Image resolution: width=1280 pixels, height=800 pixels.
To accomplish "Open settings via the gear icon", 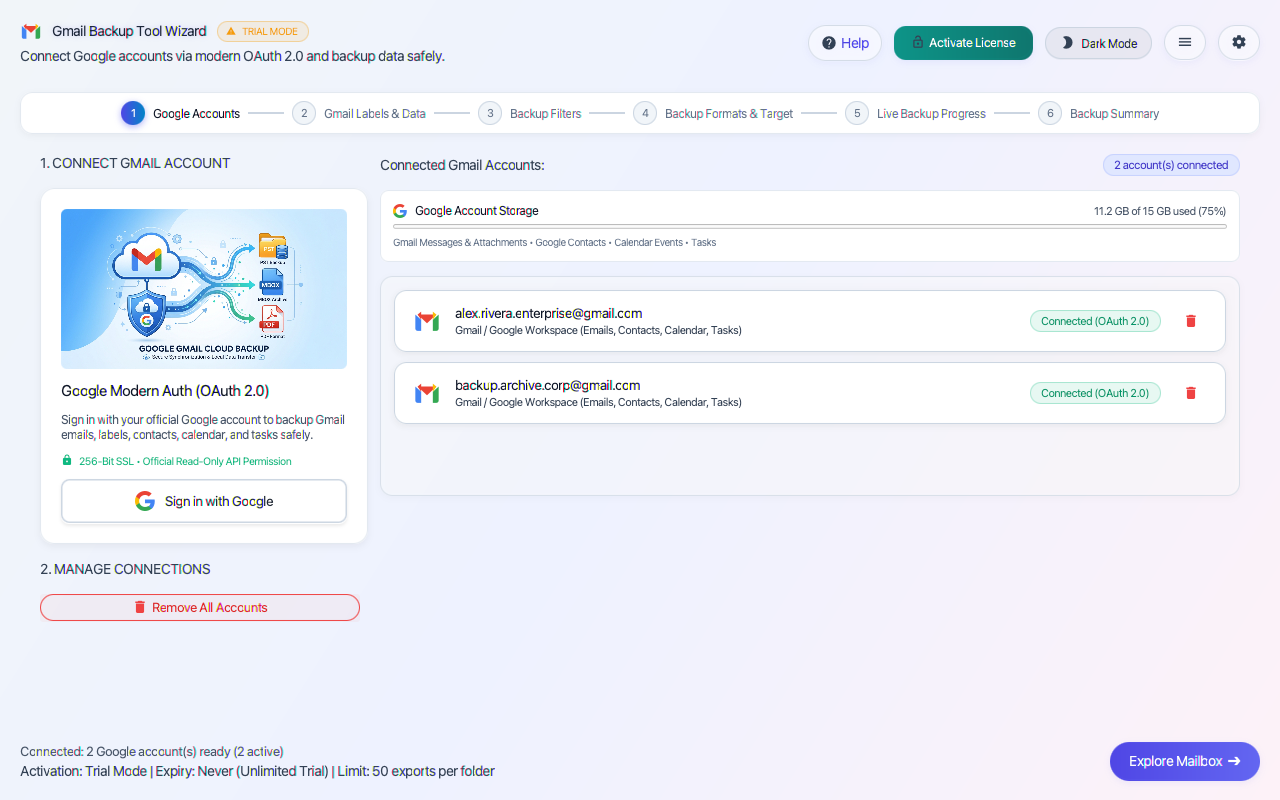I will point(1239,43).
